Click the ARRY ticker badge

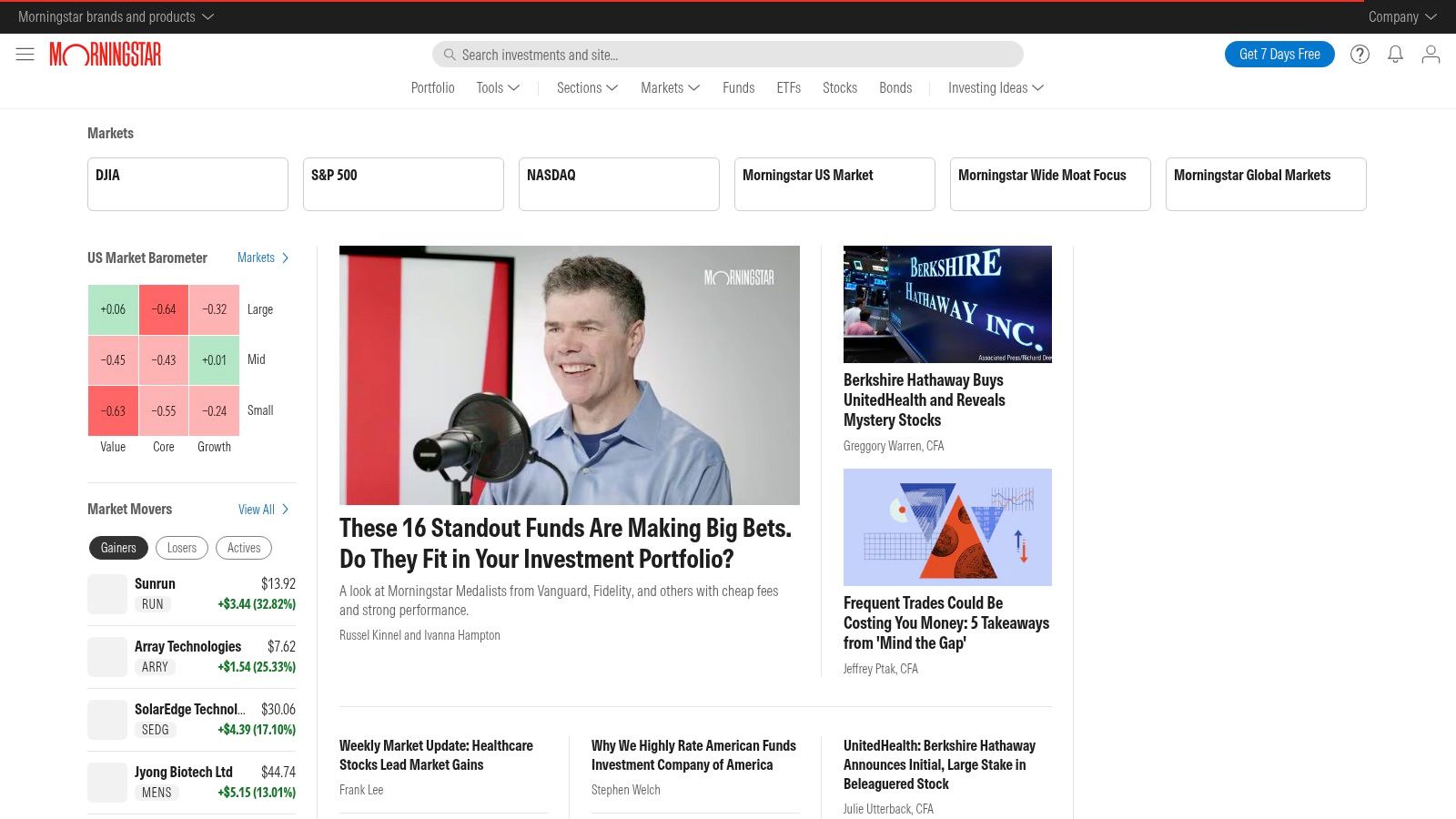click(156, 667)
